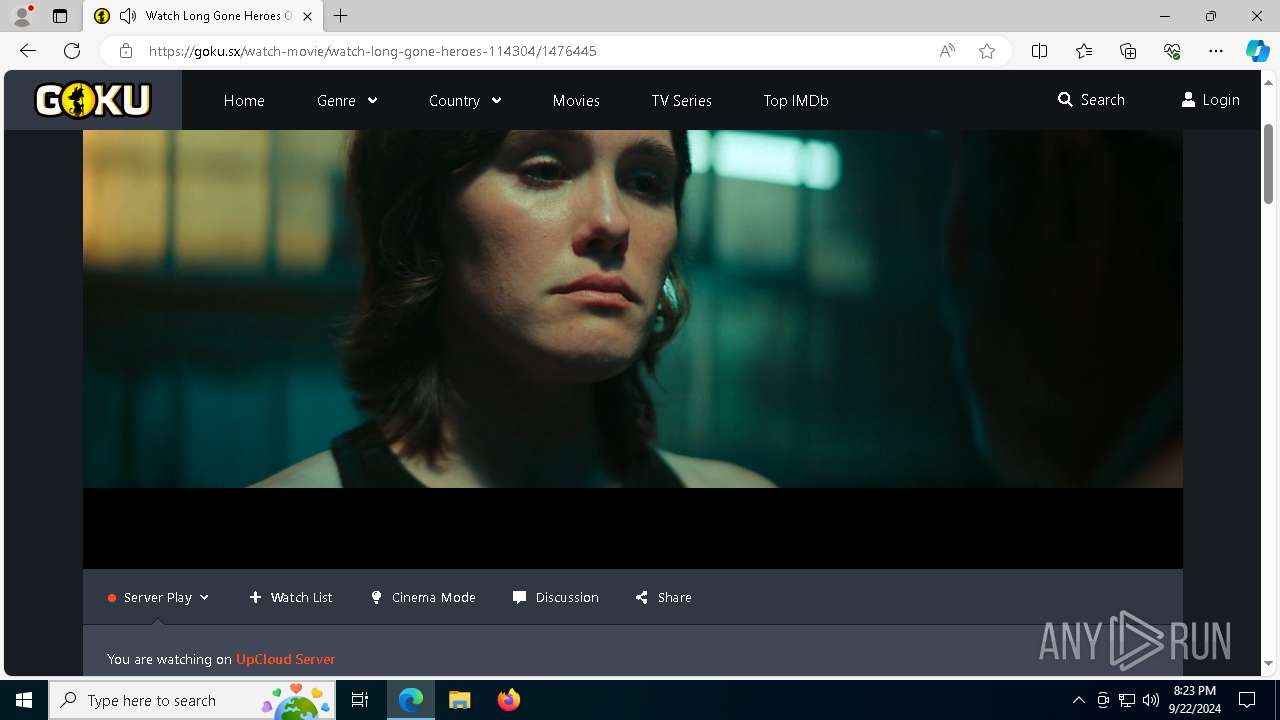The width and height of the screenshot is (1280, 720).
Task: Open the Home menu item
Action: 244,100
